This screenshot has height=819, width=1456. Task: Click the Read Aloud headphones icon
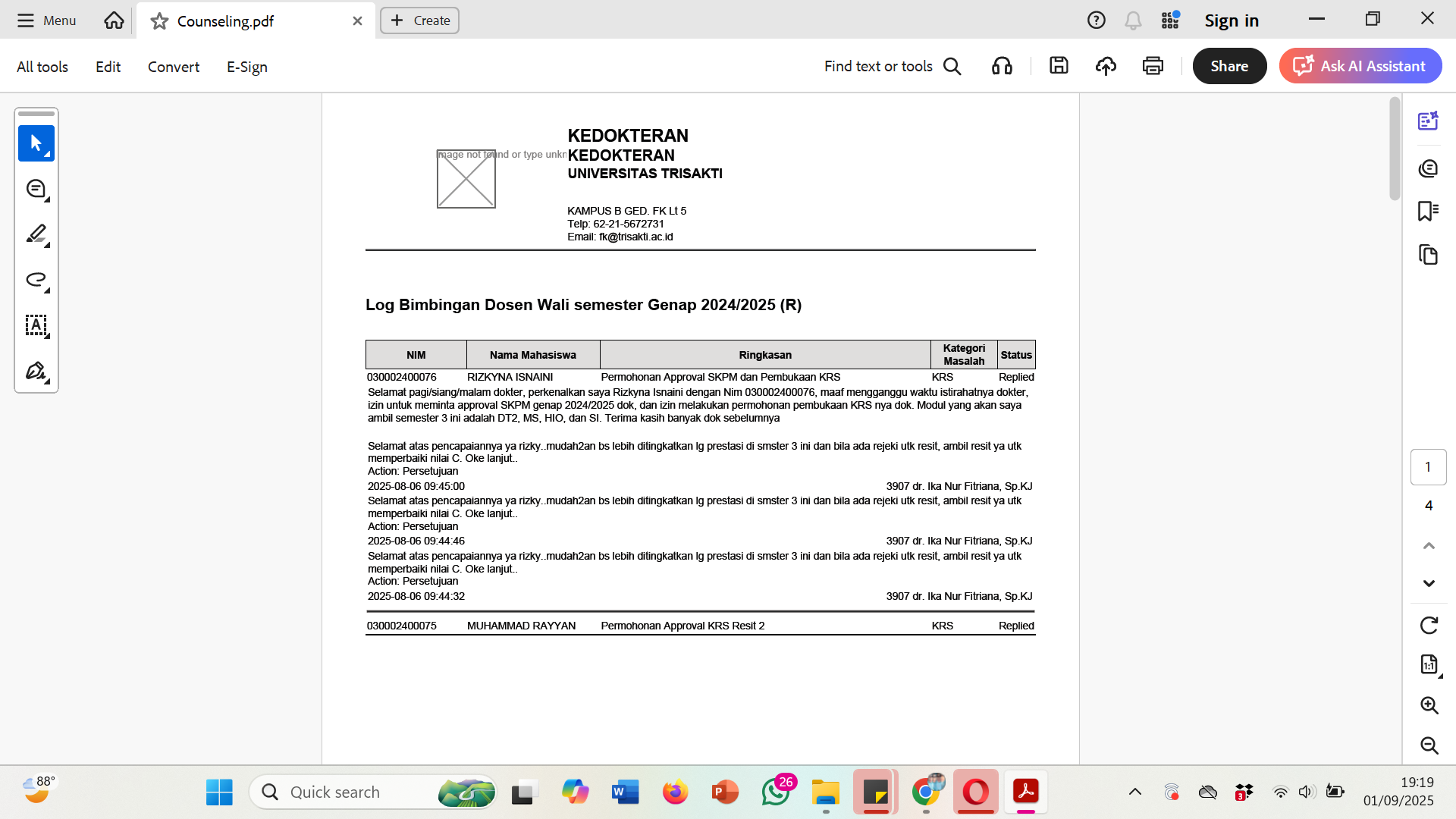[1002, 66]
